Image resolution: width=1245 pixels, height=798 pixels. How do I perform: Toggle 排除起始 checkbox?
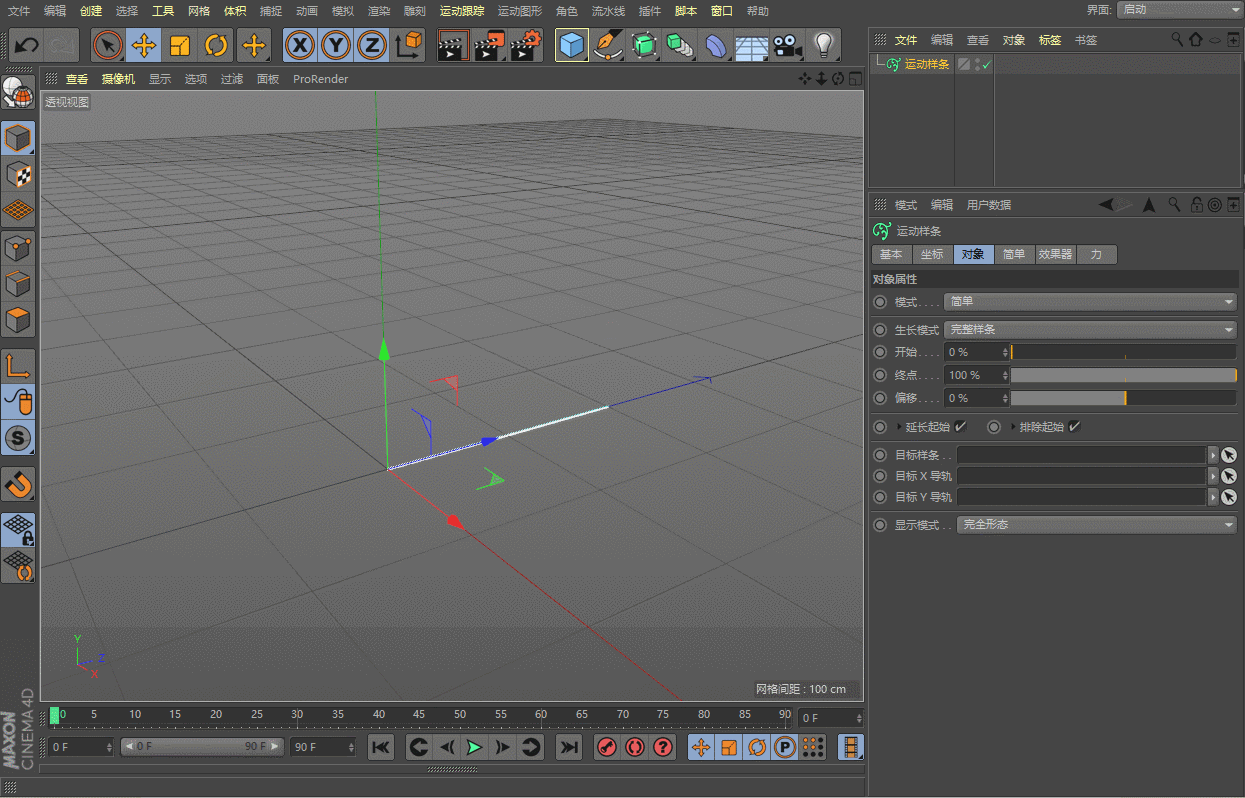point(1074,427)
